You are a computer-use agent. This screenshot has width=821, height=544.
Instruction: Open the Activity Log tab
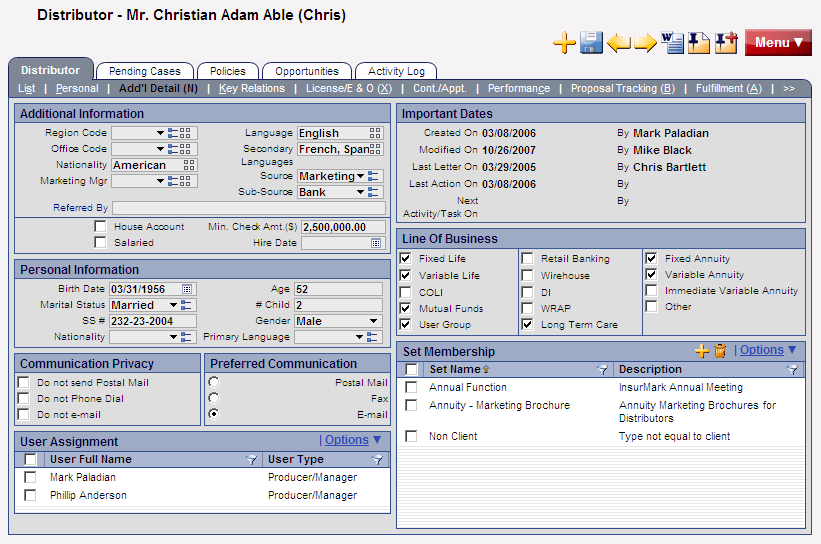coord(396,71)
